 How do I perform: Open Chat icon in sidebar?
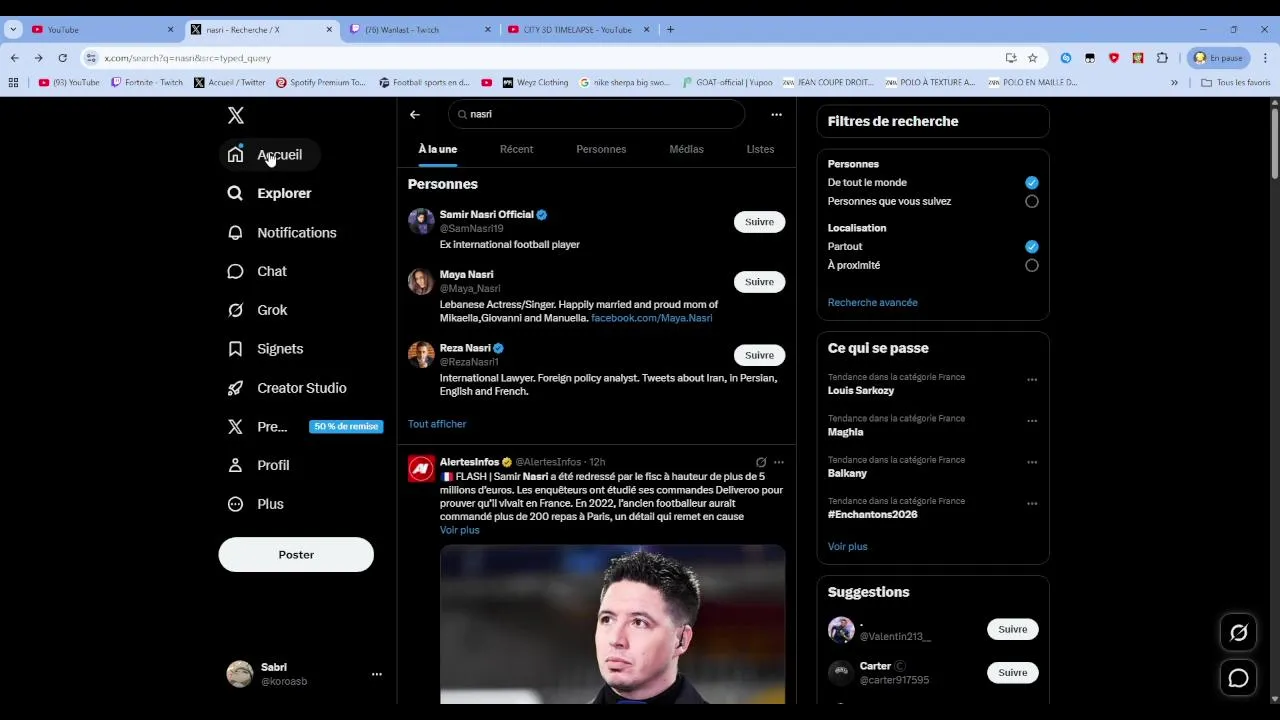coord(235,271)
